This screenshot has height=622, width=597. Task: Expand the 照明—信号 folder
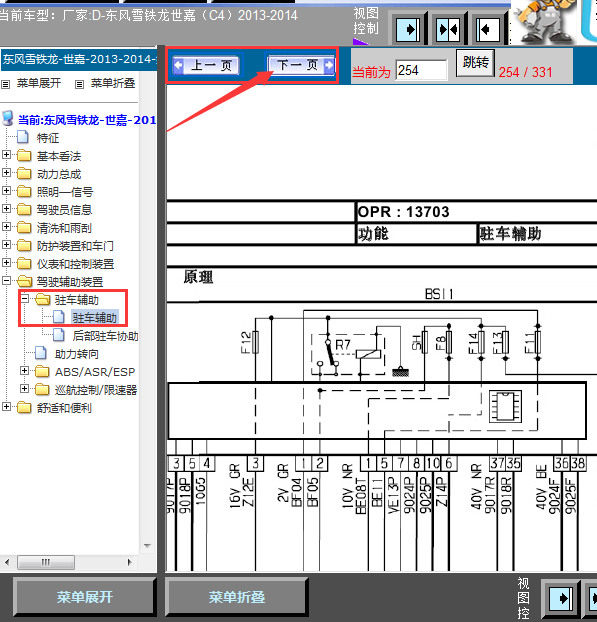(6, 190)
